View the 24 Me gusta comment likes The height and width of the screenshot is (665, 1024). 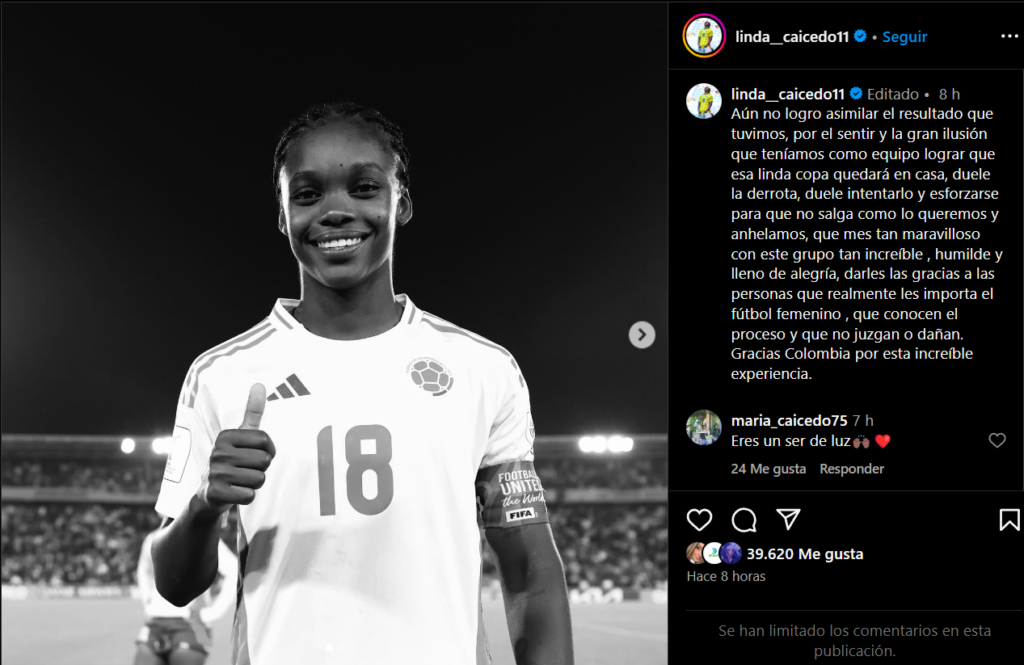768,468
